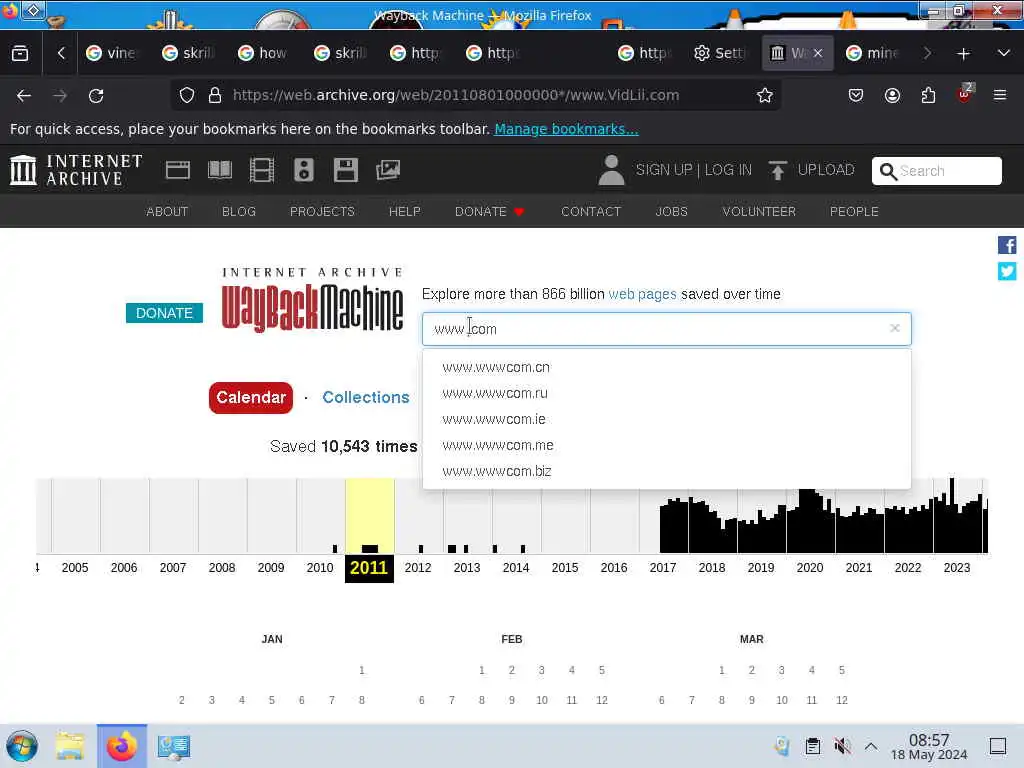Share page on Facebook
Image resolution: width=1024 pixels, height=768 pixels.
click(x=1006, y=245)
